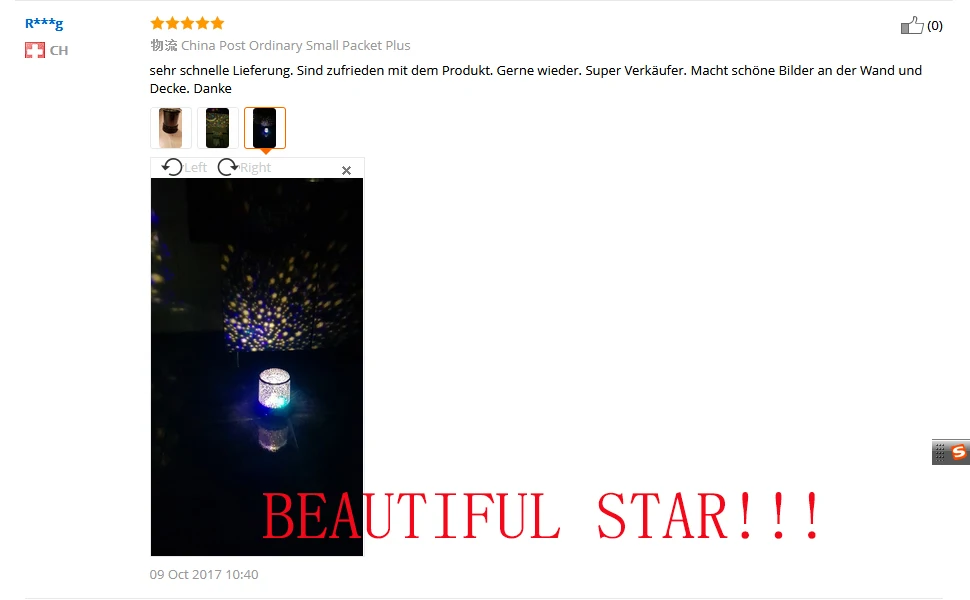Click reviewer name R***g
Image resolution: width=970 pixels, height=600 pixels.
pyautogui.click(x=44, y=24)
